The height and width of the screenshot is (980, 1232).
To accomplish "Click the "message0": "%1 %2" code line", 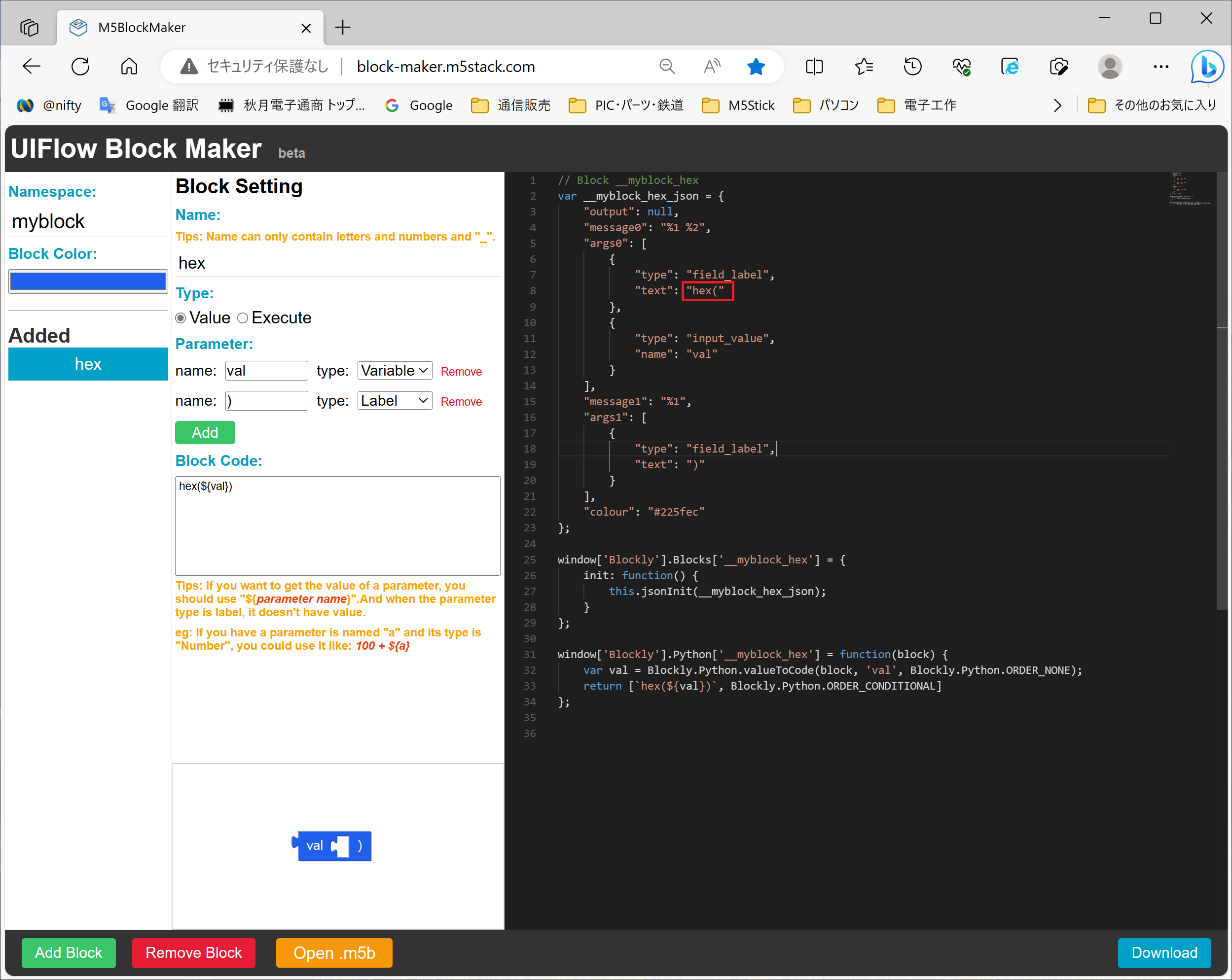I will click(646, 228).
